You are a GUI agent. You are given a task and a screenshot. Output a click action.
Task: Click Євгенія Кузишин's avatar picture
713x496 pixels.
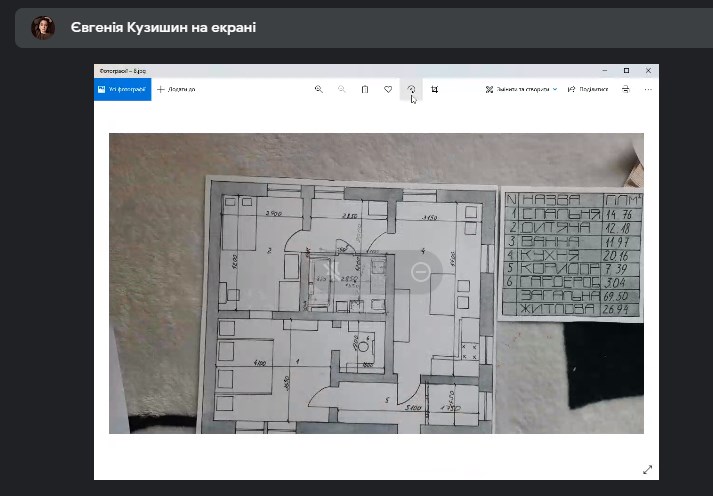(43, 28)
